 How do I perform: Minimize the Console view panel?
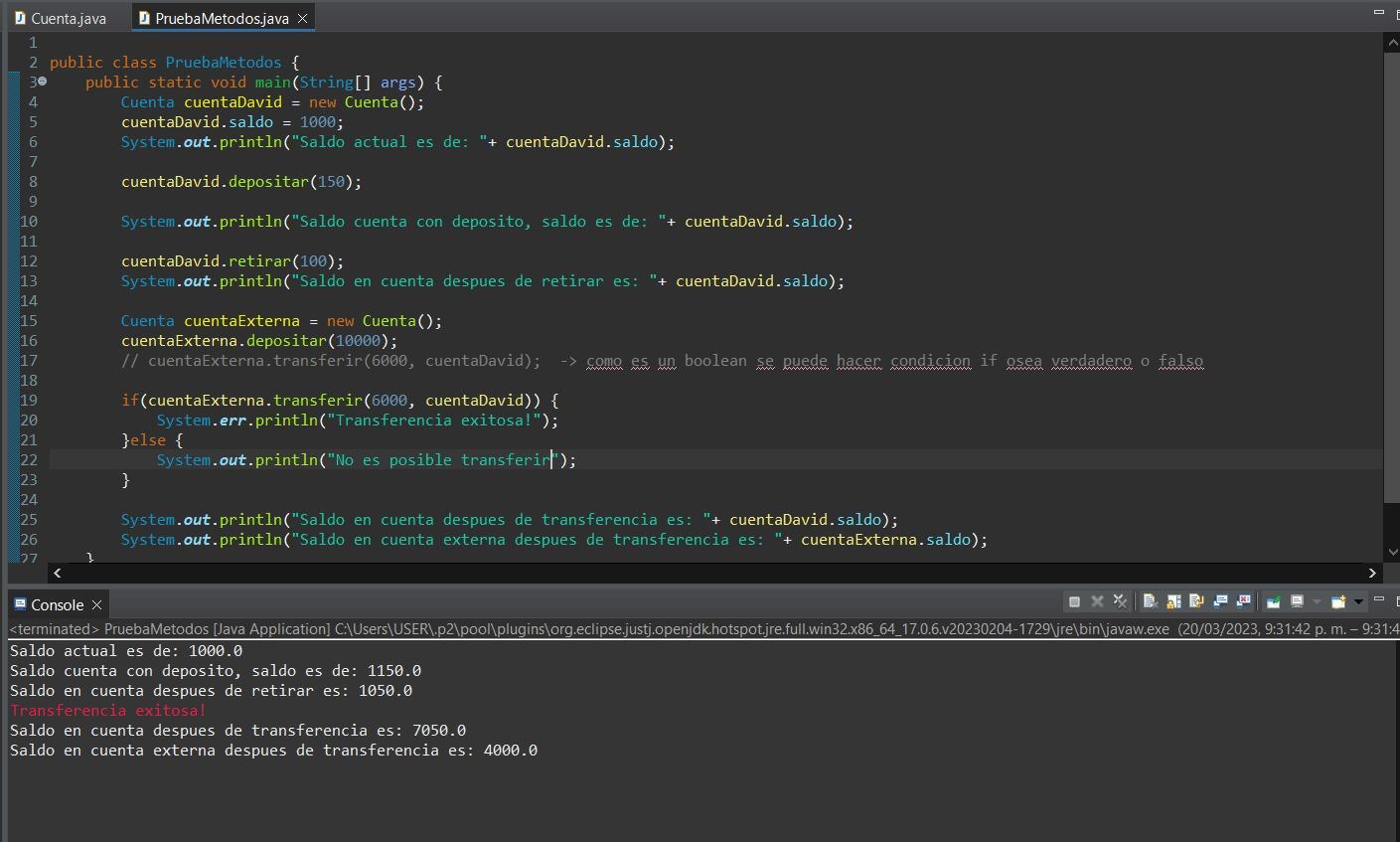point(1379,598)
